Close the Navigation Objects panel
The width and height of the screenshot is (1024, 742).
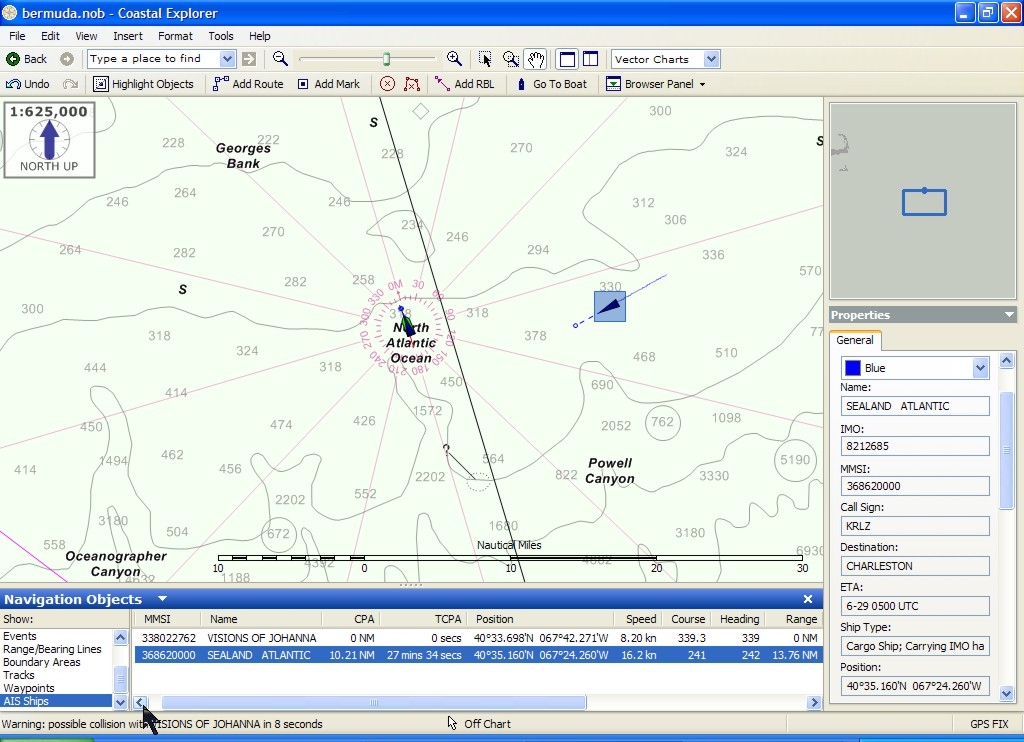click(x=808, y=599)
